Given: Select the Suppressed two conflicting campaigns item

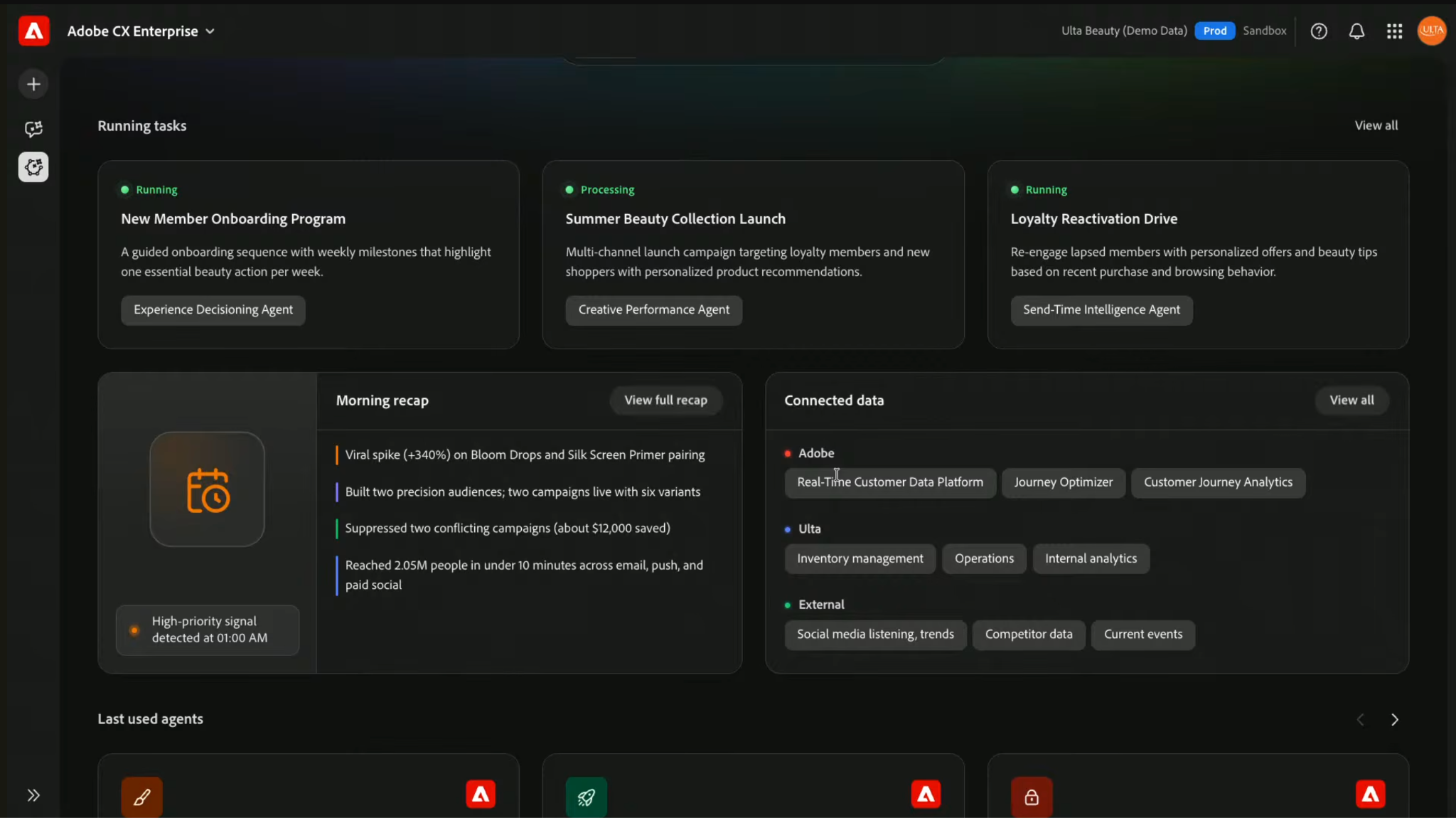Looking at the screenshot, I should point(508,528).
